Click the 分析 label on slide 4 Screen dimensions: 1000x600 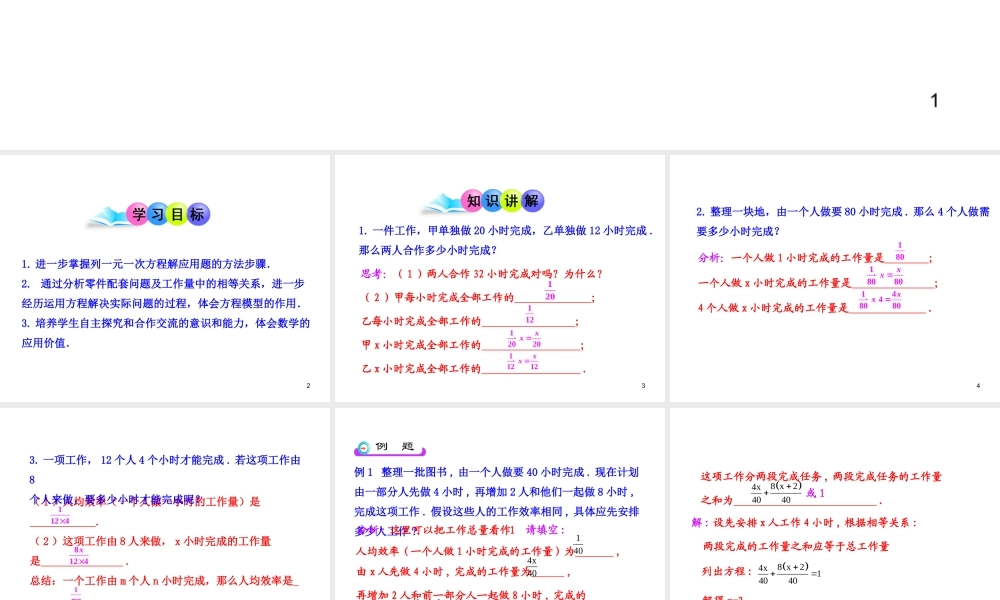[x=708, y=258]
